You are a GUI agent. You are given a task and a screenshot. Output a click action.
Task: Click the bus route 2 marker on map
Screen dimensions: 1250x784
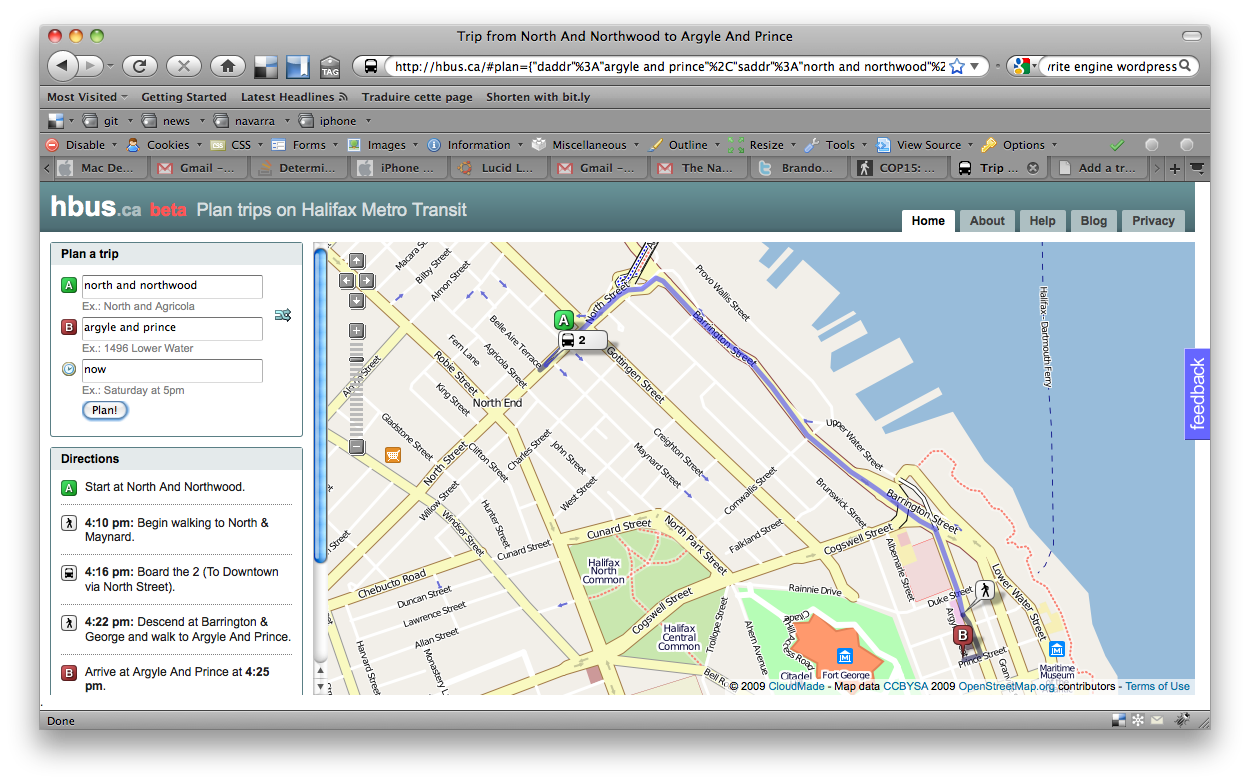[x=583, y=341]
